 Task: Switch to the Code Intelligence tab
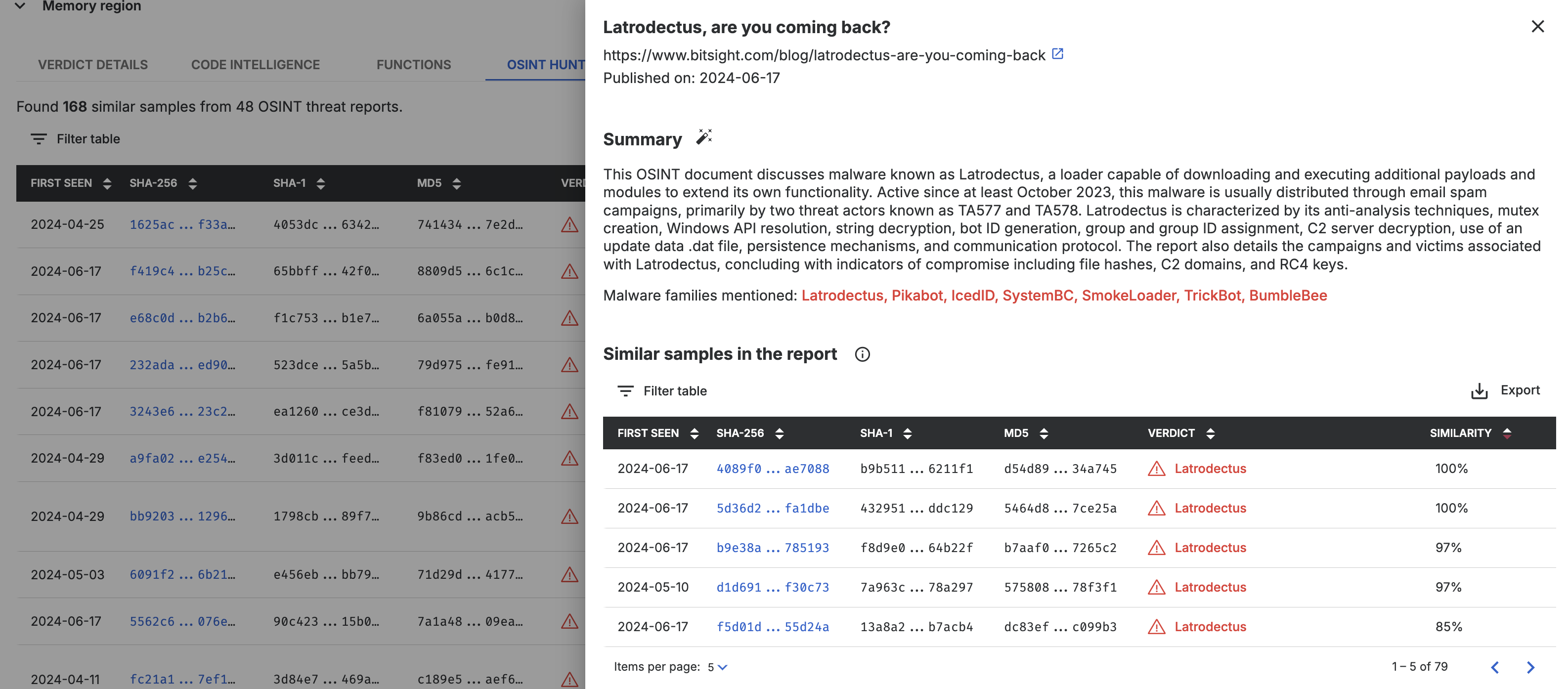[x=255, y=65]
